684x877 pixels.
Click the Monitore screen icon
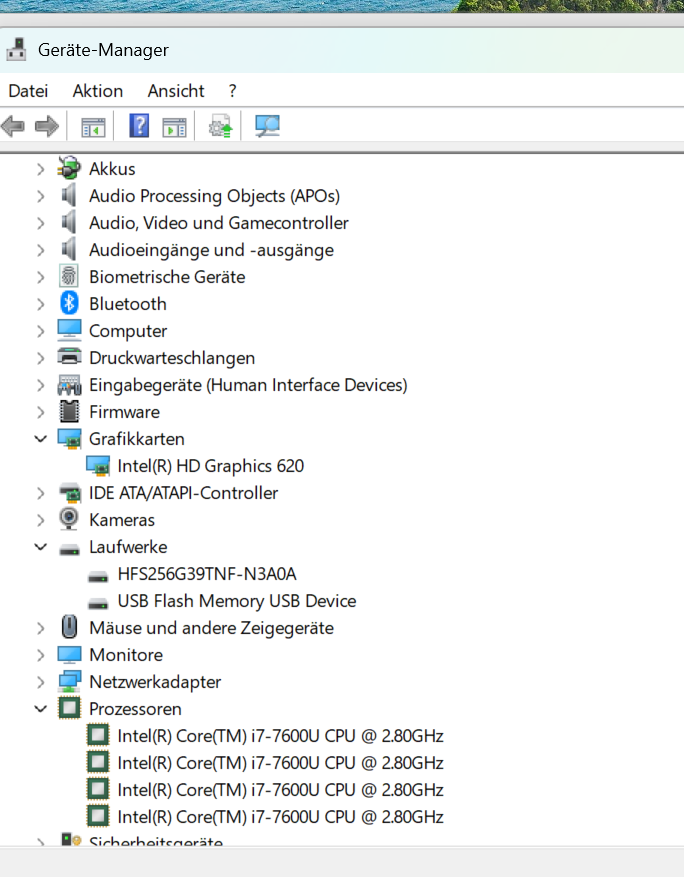pos(69,654)
